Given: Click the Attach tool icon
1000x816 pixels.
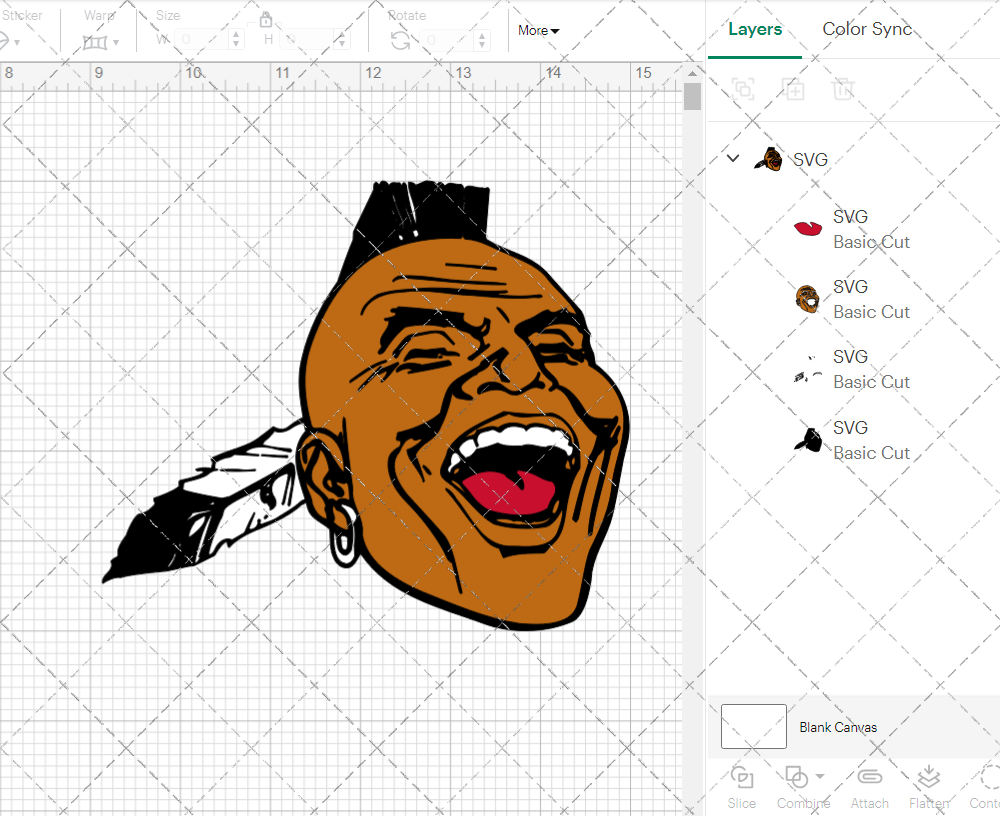Looking at the screenshot, I should coord(869,776).
